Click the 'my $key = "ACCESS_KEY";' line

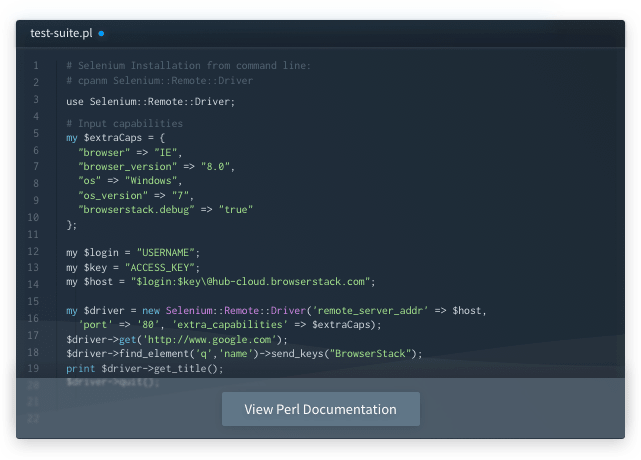[x=133, y=267]
